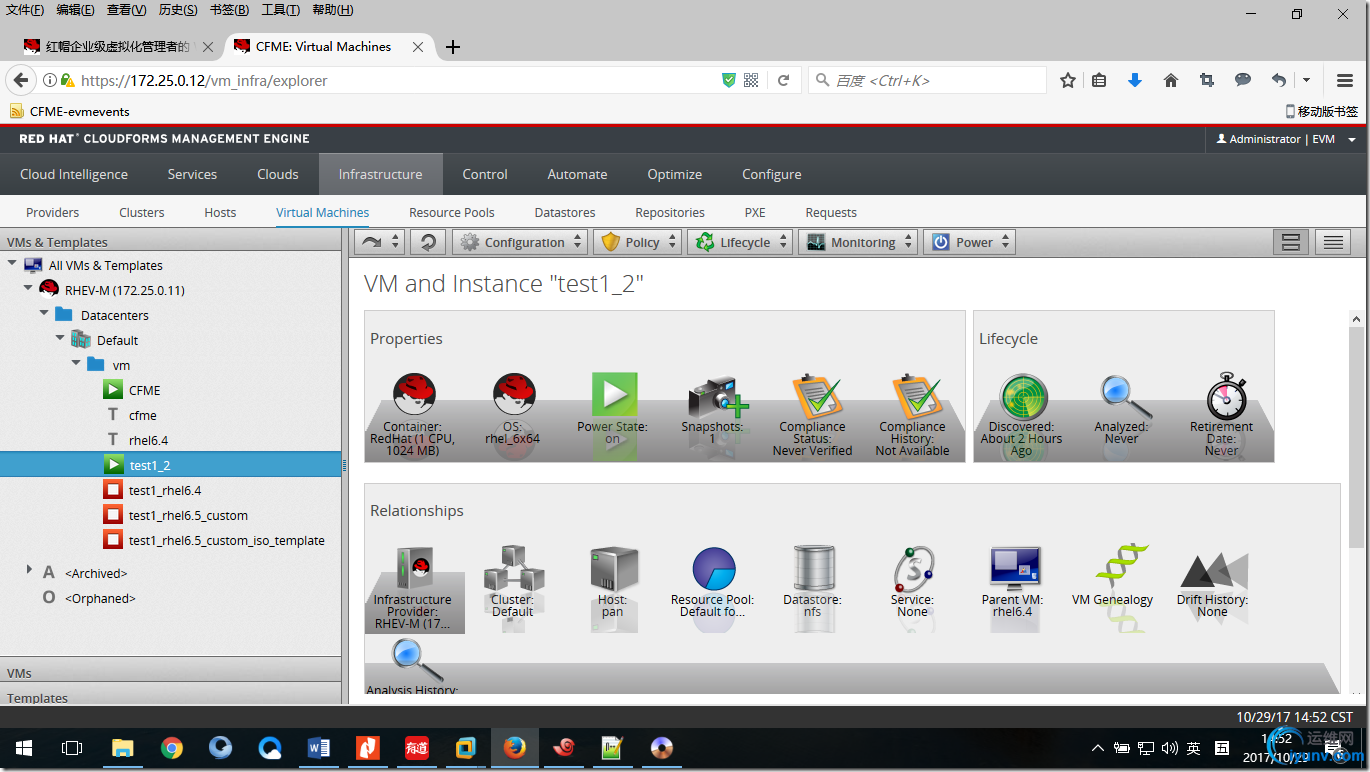Go to the Providers subtab
The width and height of the screenshot is (1370, 772).
53,212
